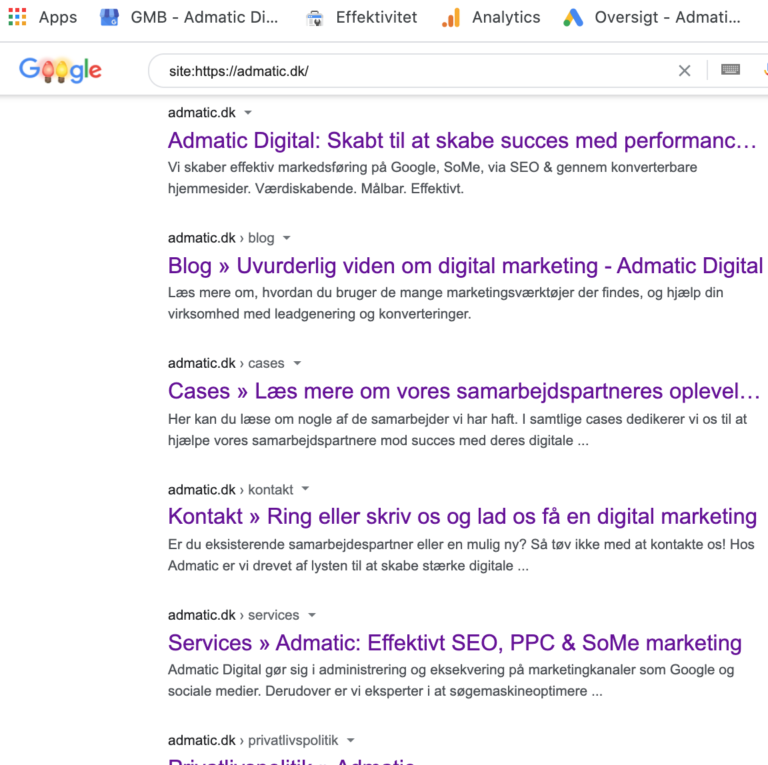Image resolution: width=768 pixels, height=765 pixels.
Task: Open the Blog » Uvurderlig viden result
Action: pyautogui.click(x=465, y=266)
